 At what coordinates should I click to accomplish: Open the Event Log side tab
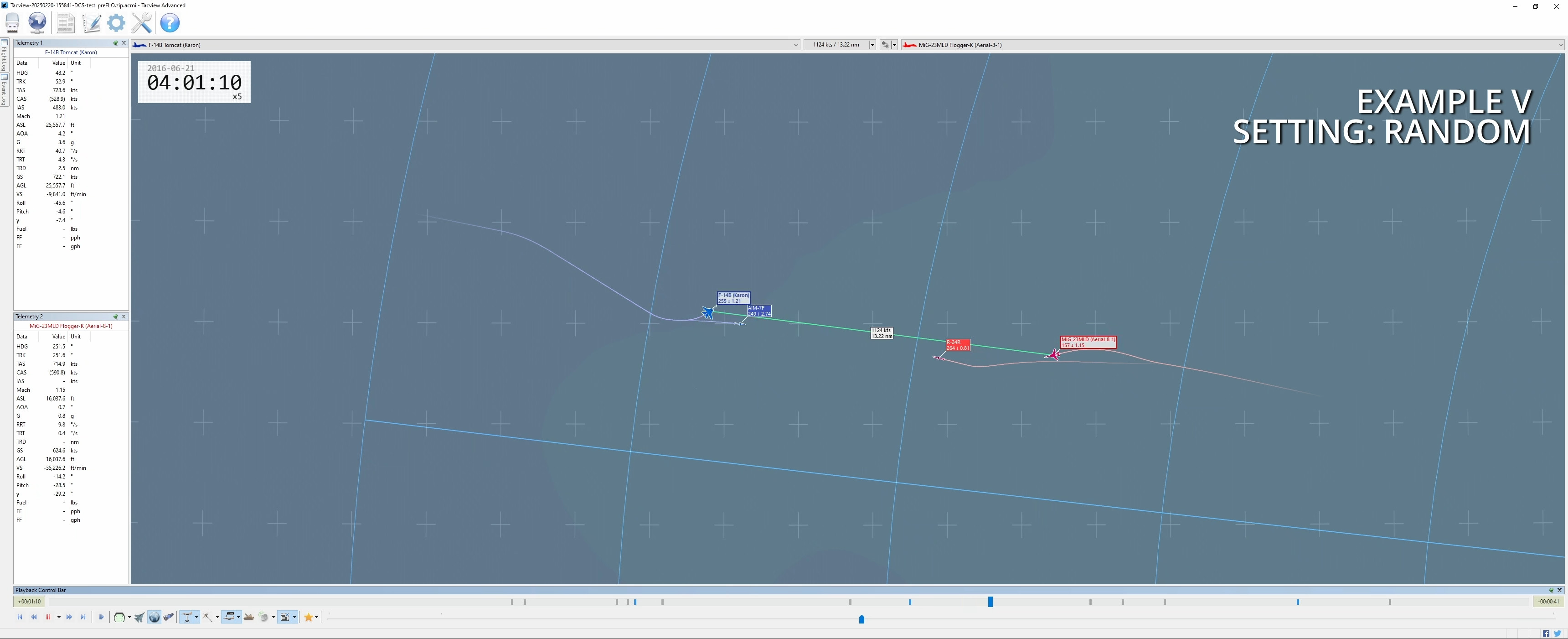4,90
